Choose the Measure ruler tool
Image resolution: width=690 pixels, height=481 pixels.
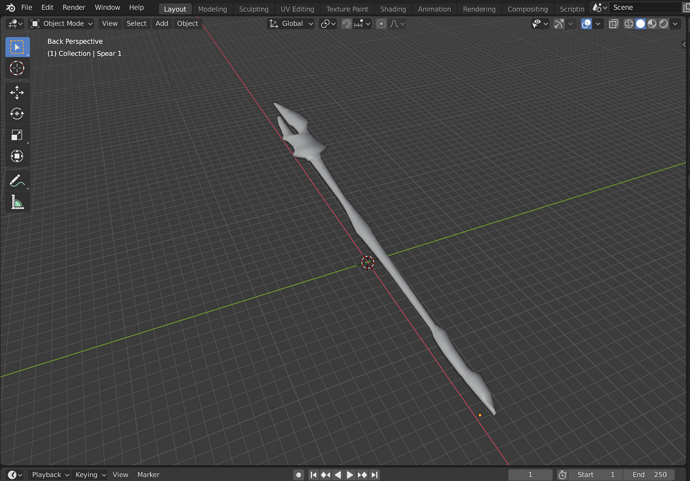click(x=17, y=202)
